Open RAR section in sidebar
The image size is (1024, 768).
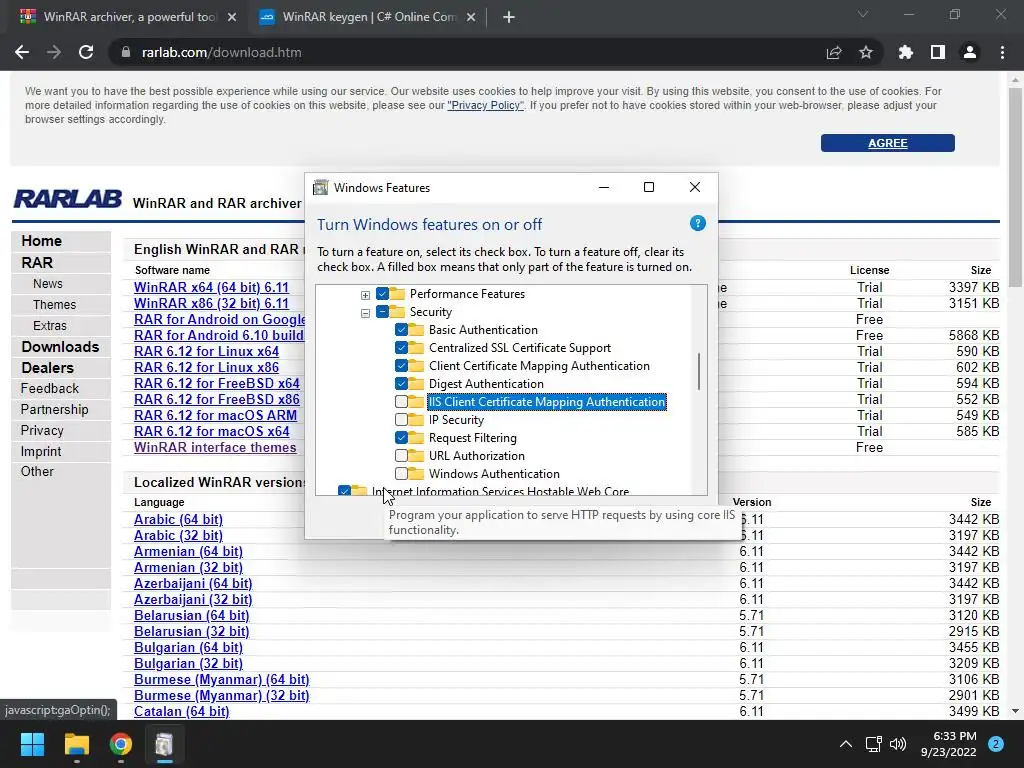point(37,263)
